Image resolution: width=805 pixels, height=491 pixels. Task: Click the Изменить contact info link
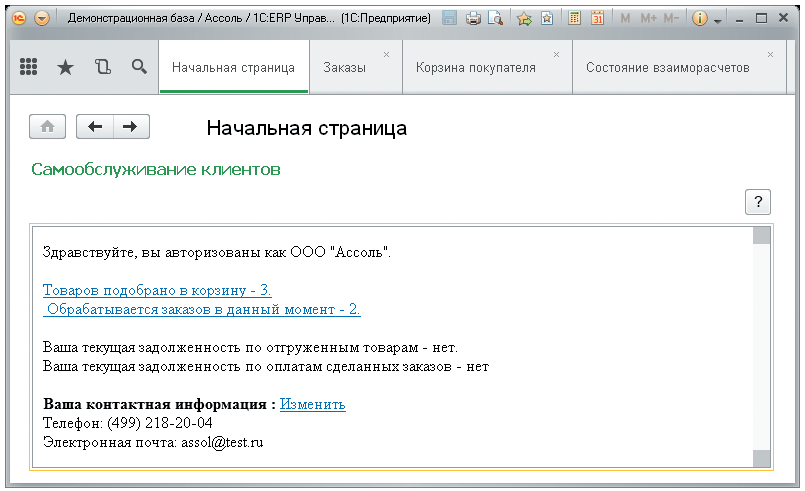pos(312,404)
